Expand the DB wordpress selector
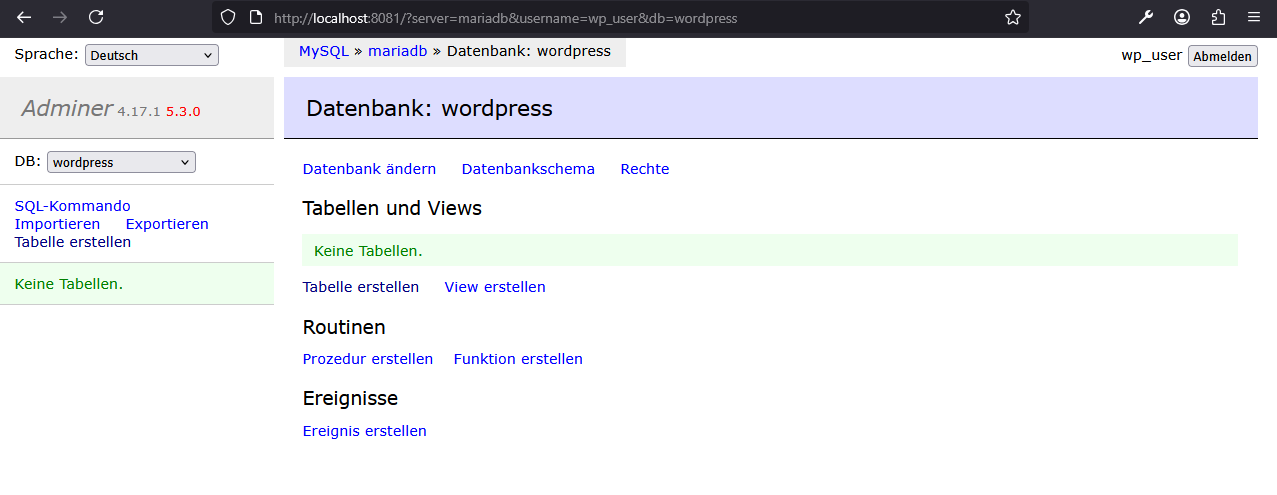 121,162
